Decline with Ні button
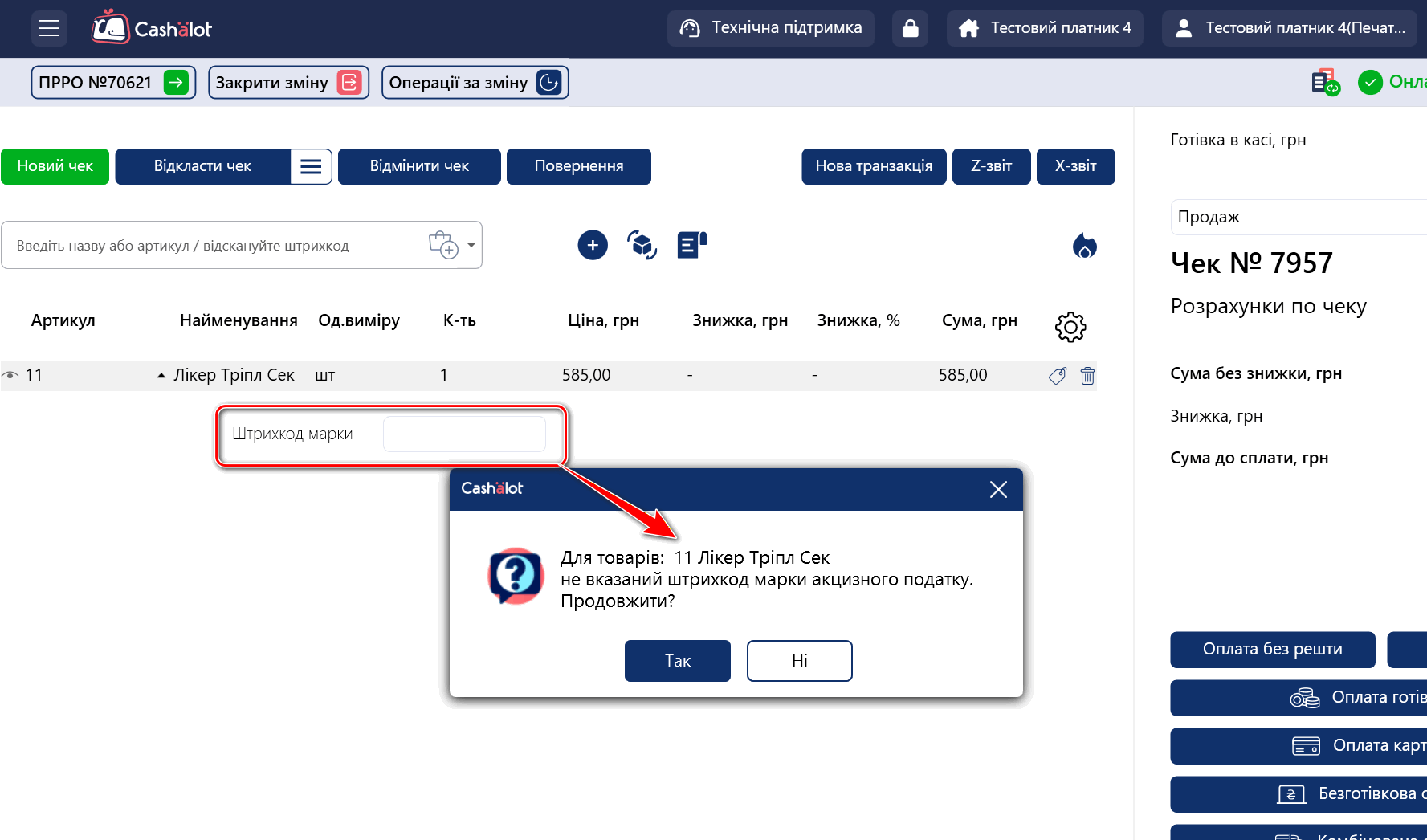The image size is (1427, 840). [800, 661]
